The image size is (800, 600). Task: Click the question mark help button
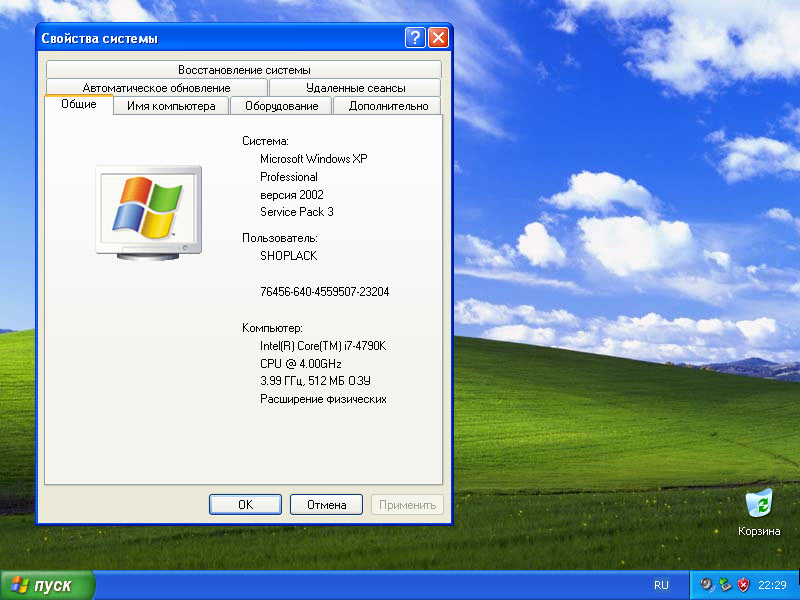click(415, 38)
